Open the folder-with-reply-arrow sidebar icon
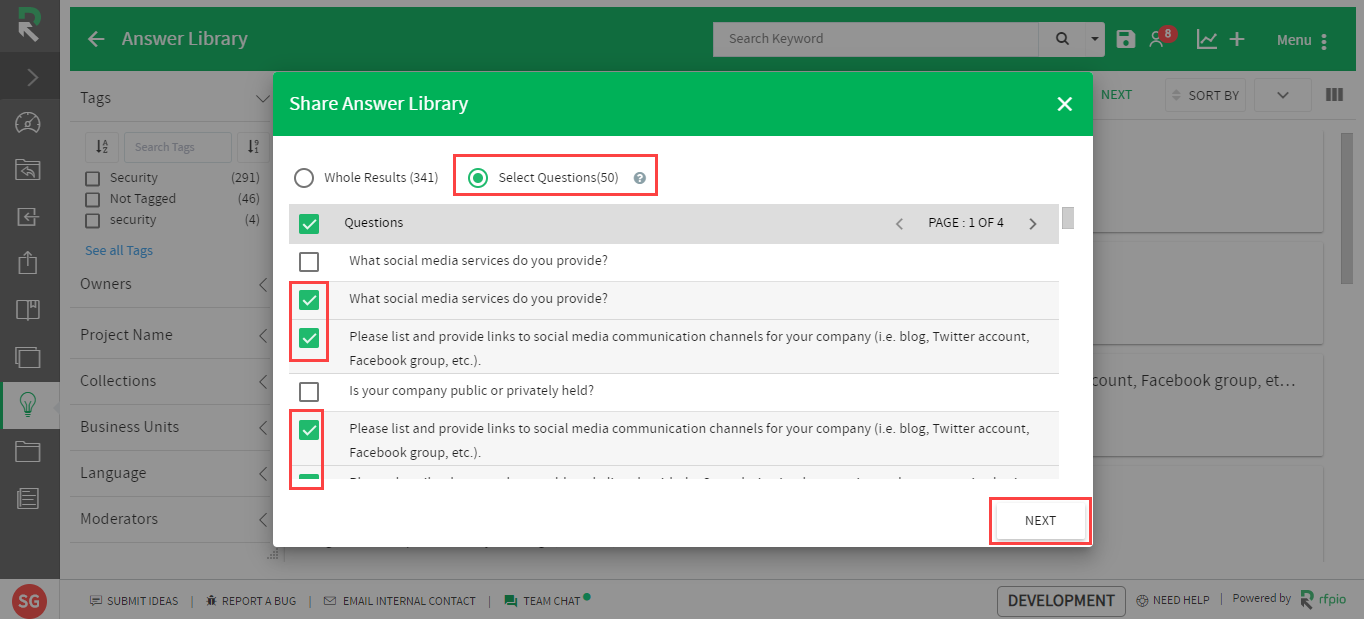The width and height of the screenshot is (1364, 619). (28, 169)
